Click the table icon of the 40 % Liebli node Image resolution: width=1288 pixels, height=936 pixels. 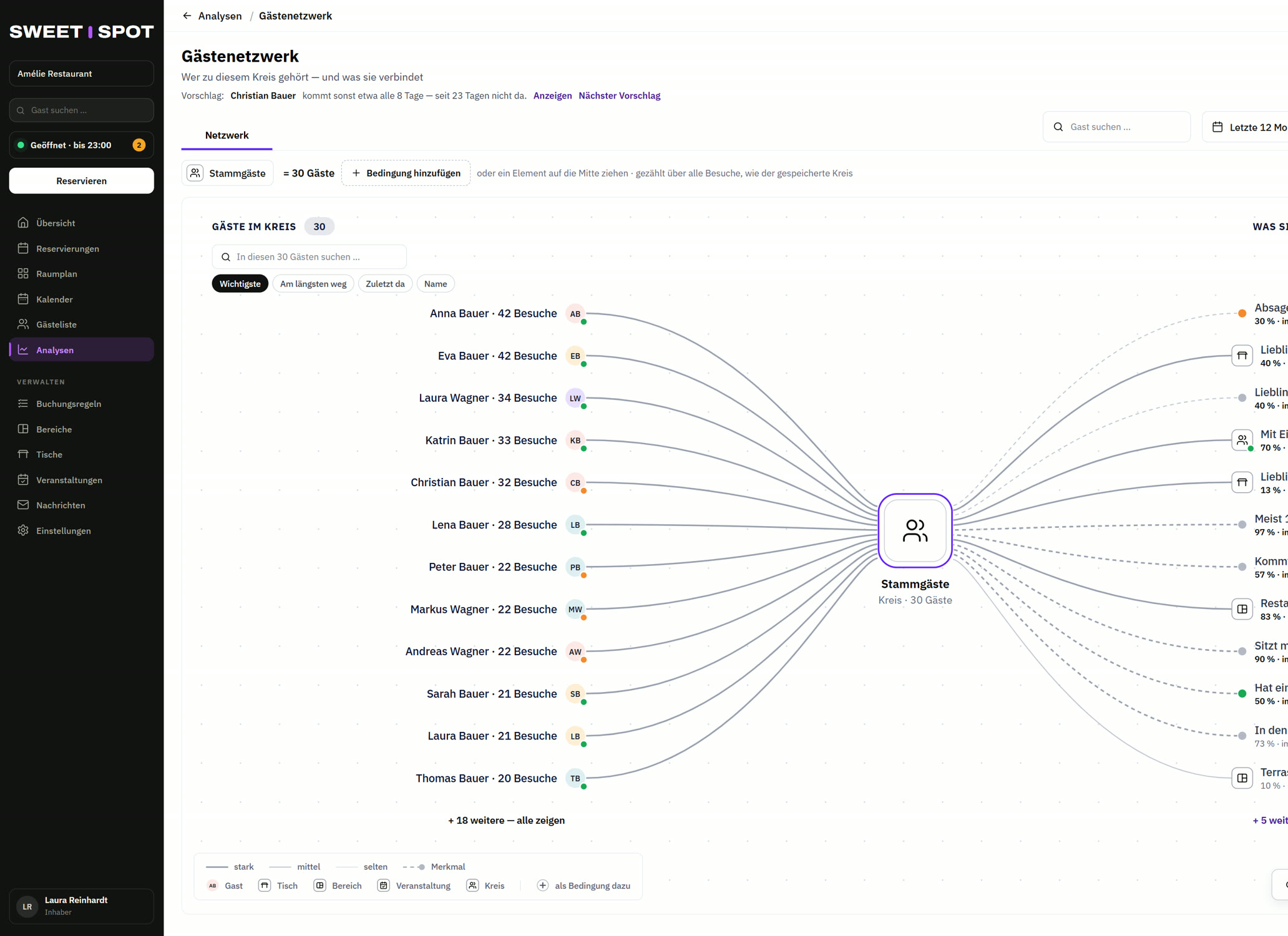[x=1242, y=356]
